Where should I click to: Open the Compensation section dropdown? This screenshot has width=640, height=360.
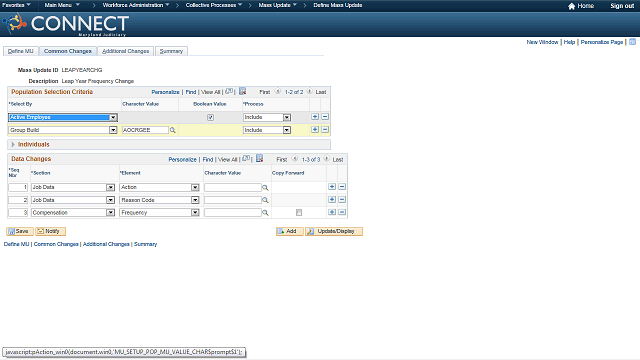73,213
